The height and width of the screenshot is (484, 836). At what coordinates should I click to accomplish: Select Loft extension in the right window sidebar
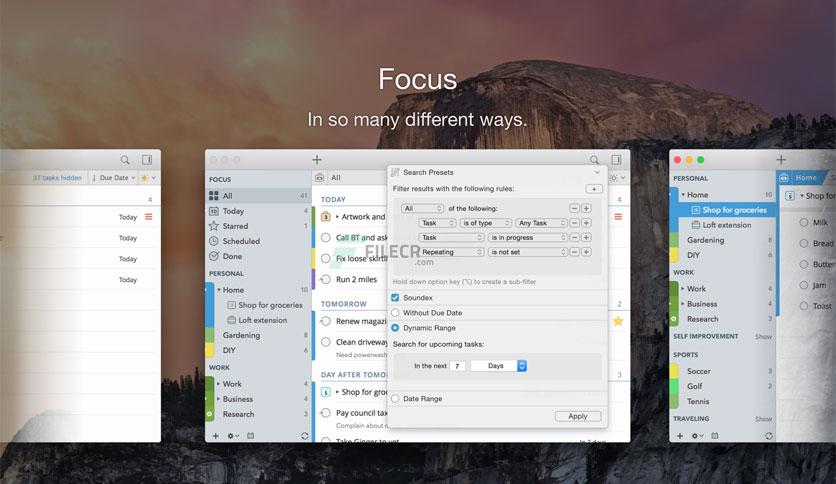coord(726,225)
